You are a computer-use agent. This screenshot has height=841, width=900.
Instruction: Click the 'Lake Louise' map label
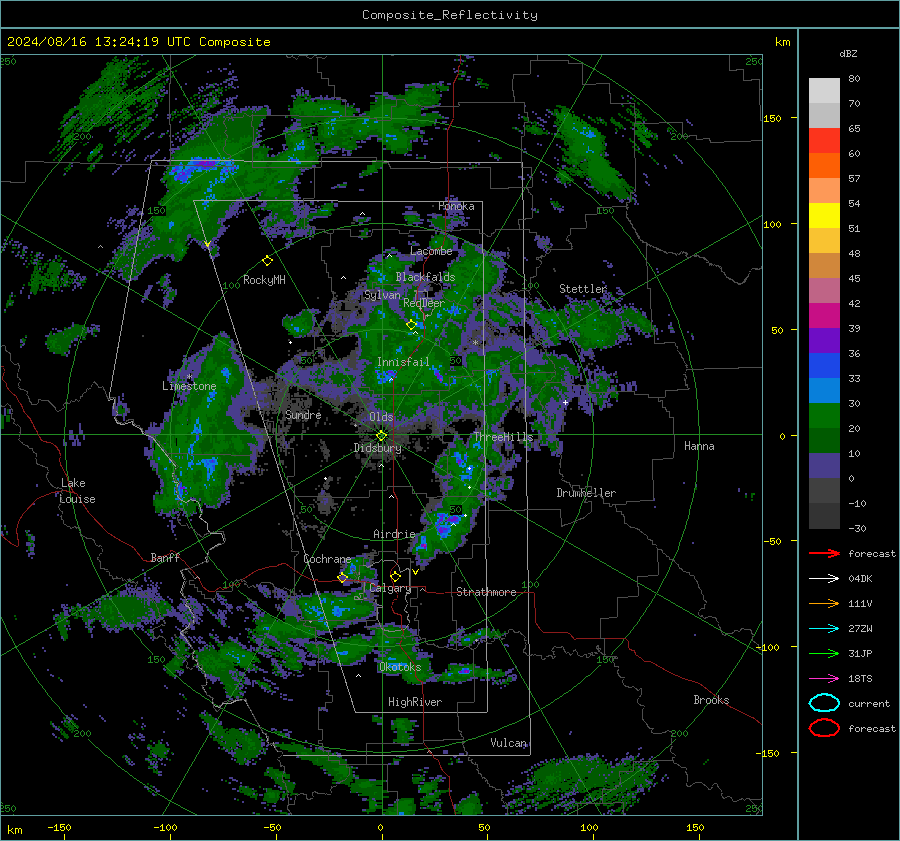coord(78,491)
